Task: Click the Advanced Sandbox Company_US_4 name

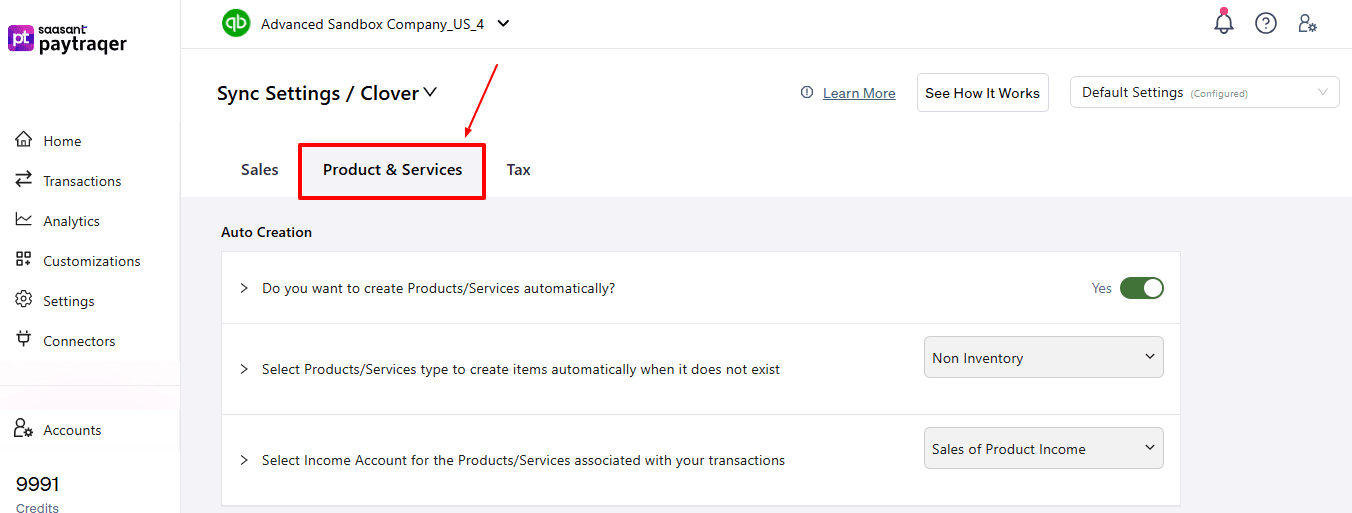Action: tap(372, 24)
